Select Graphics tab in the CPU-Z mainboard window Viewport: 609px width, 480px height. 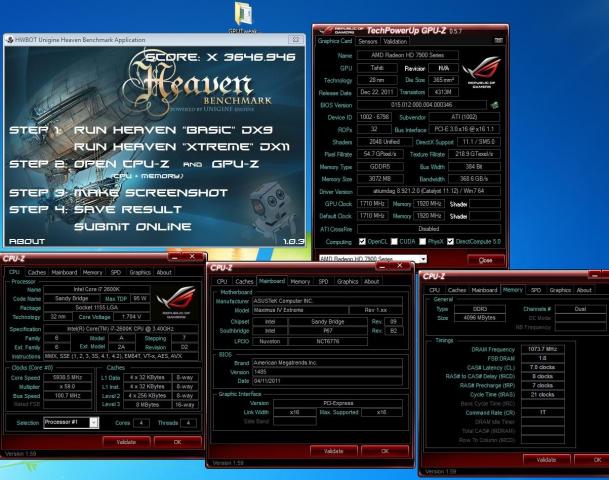tap(347, 282)
